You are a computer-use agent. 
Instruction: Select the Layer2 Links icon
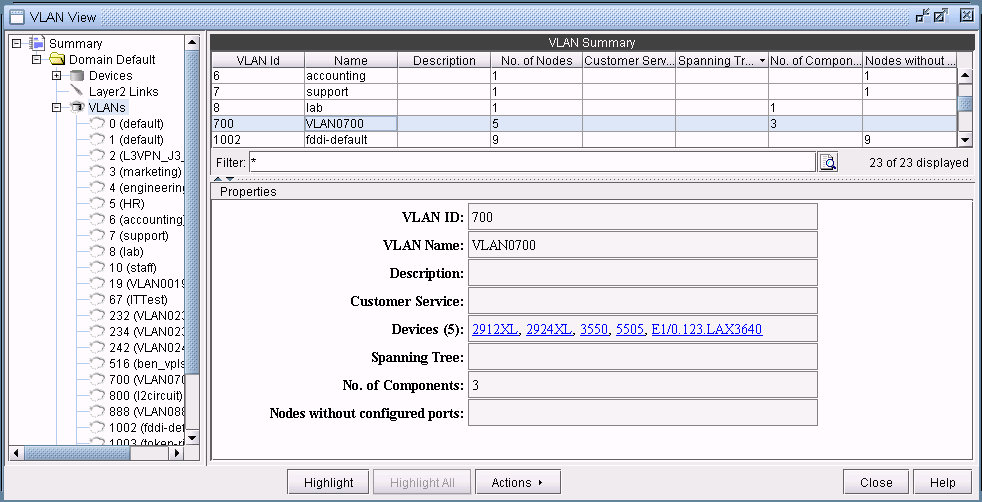77,92
